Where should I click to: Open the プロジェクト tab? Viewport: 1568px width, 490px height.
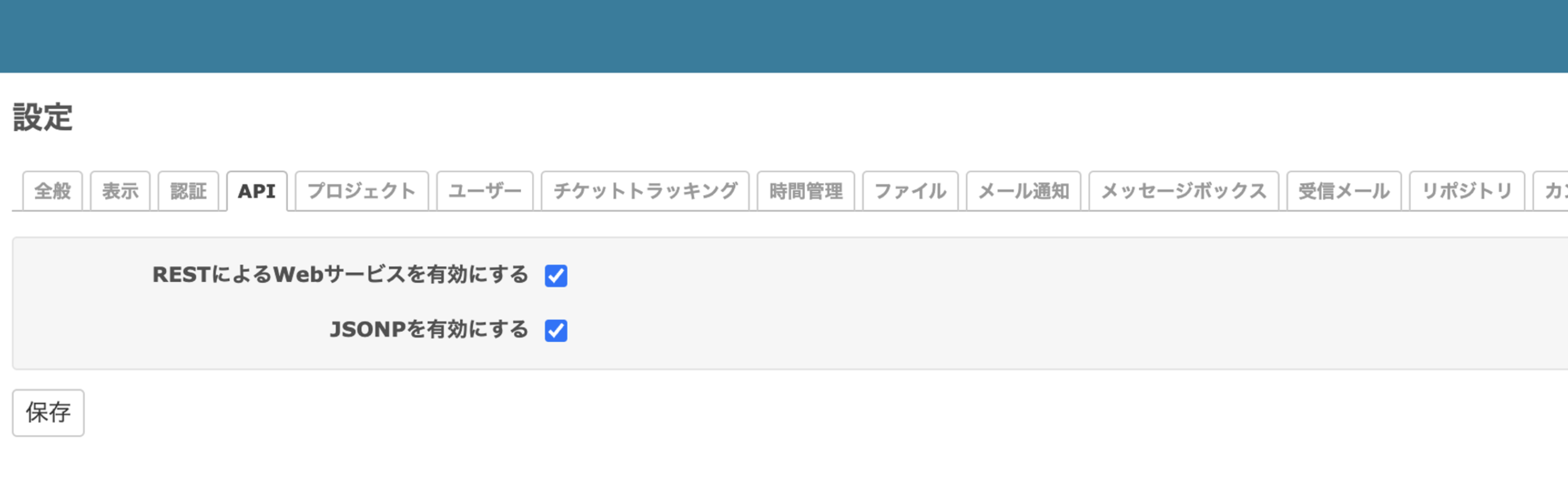[x=362, y=192]
